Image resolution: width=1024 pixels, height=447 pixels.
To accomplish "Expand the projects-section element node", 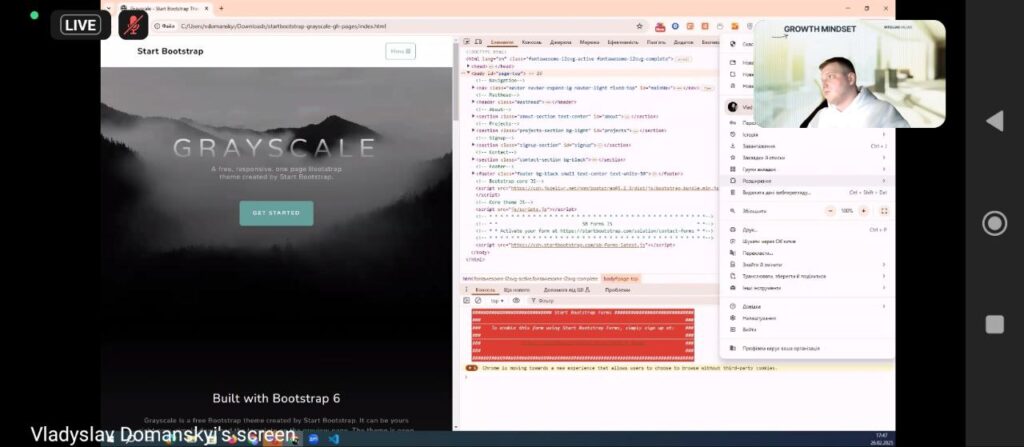I will (473, 130).
